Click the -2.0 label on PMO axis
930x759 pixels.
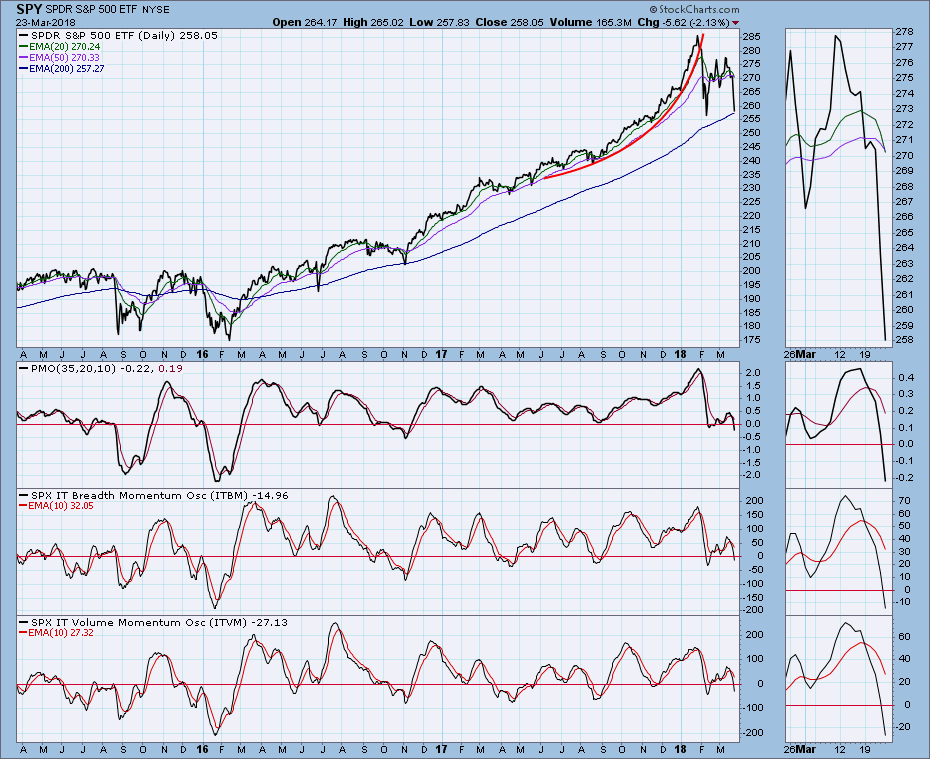point(751,475)
